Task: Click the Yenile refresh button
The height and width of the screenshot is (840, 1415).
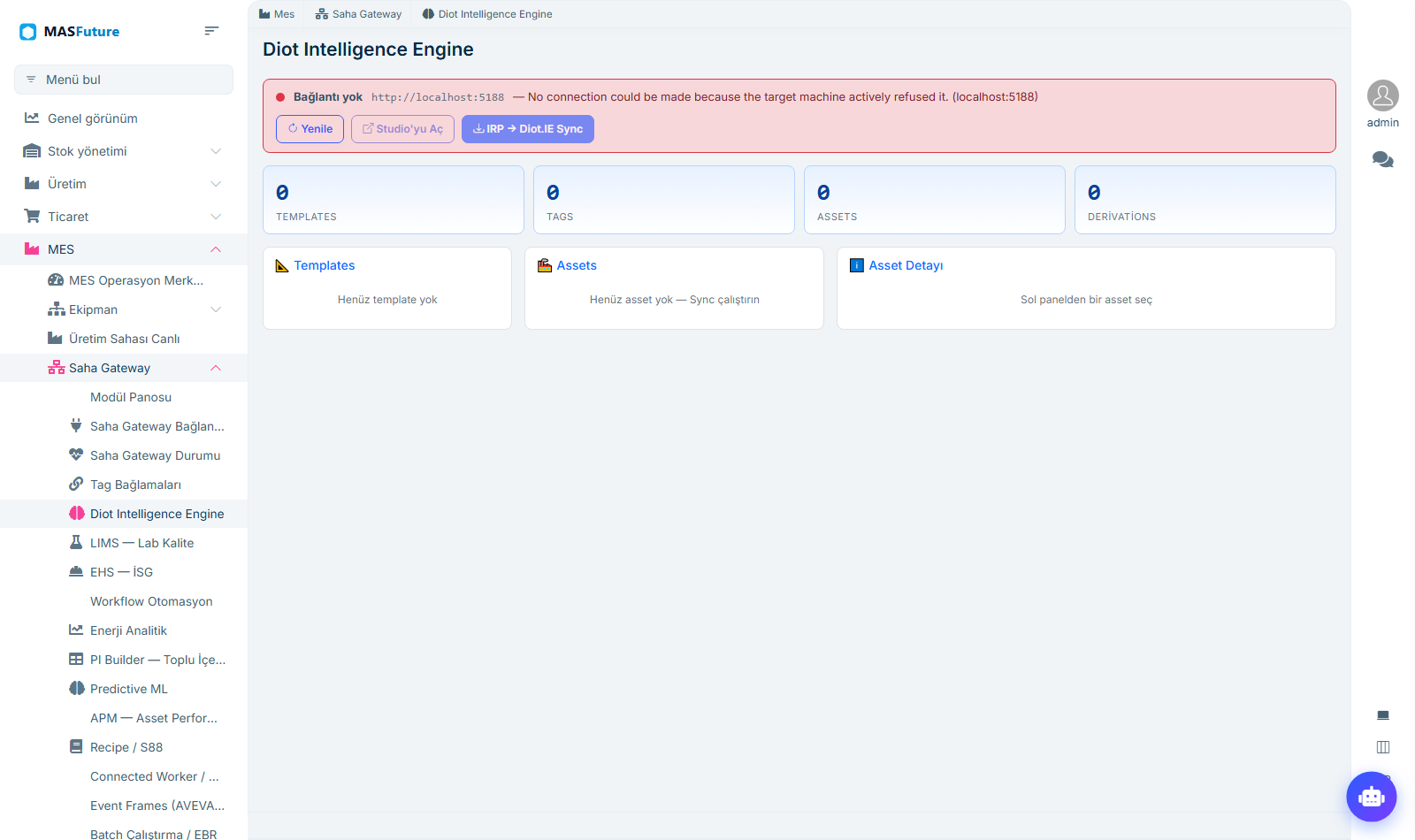Action: pos(310,129)
